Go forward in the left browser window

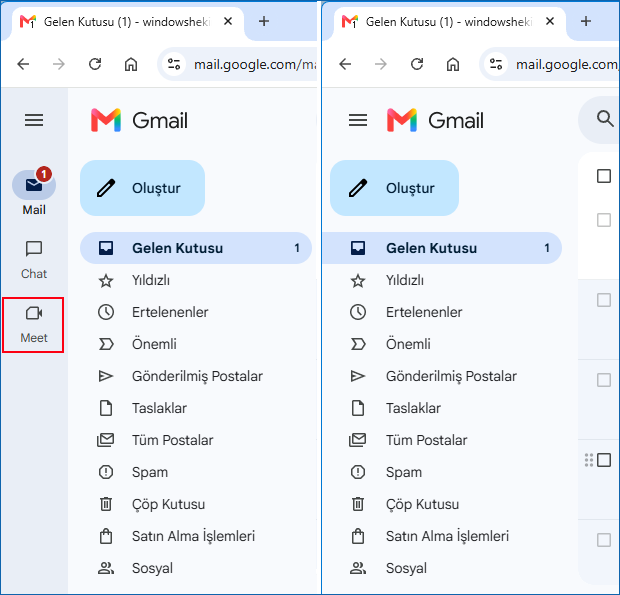click(59, 64)
